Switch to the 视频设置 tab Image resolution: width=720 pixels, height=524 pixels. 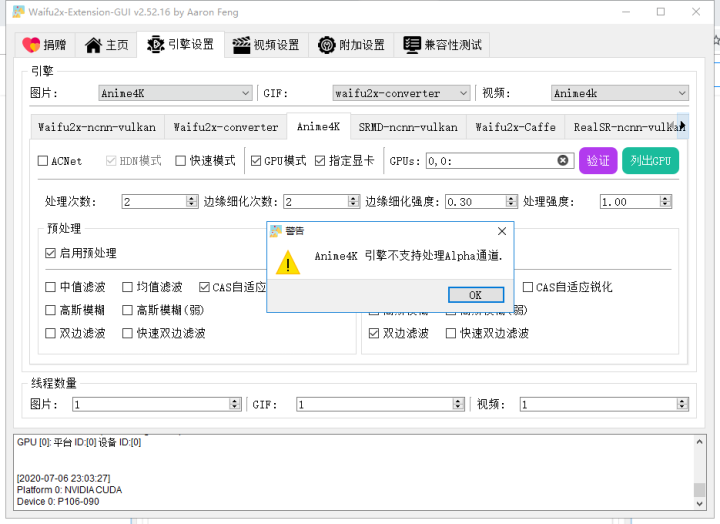tap(266, 45)
